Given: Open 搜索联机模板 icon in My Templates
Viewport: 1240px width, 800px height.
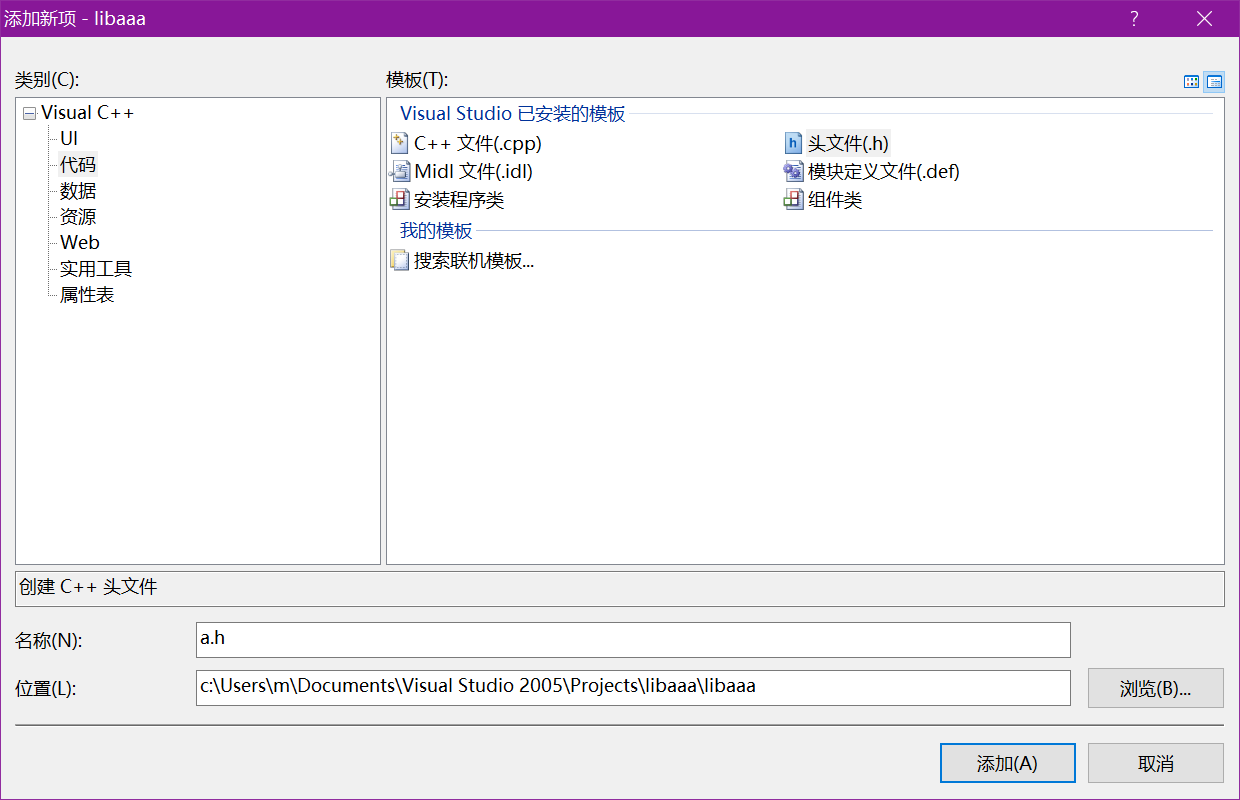Looking at the screenshot, I should 400,261.
